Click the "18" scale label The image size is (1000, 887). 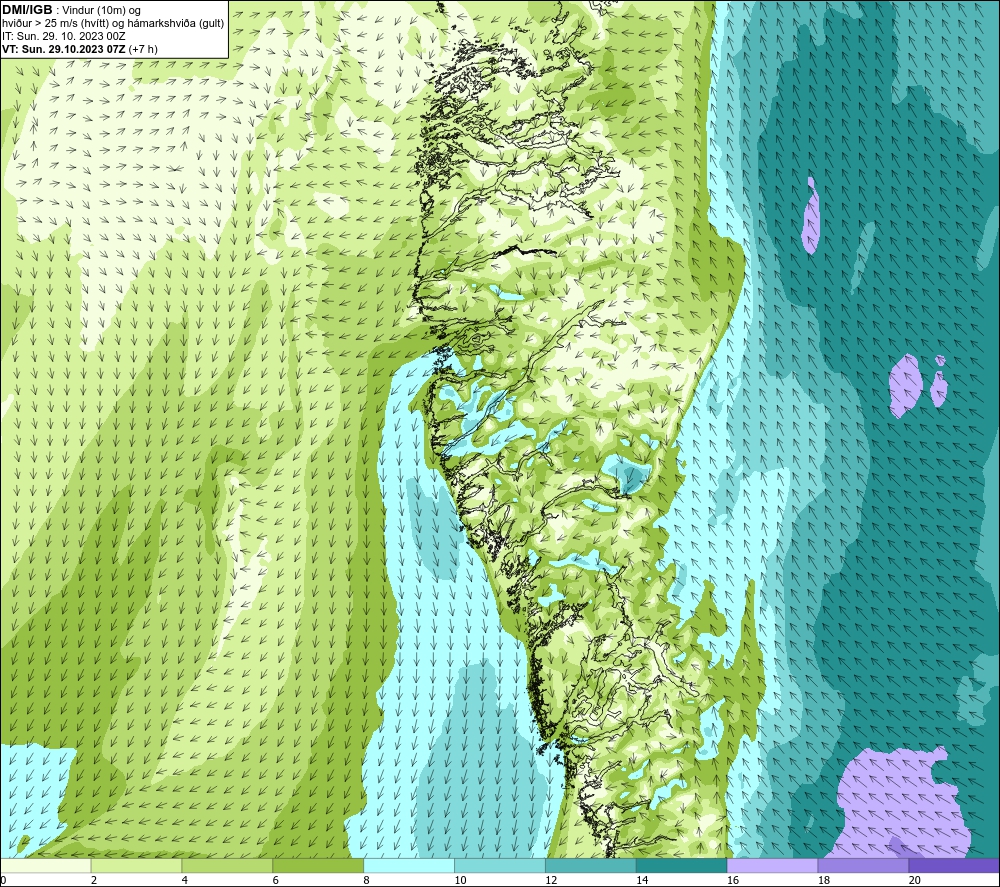click(x=823, y=880)
